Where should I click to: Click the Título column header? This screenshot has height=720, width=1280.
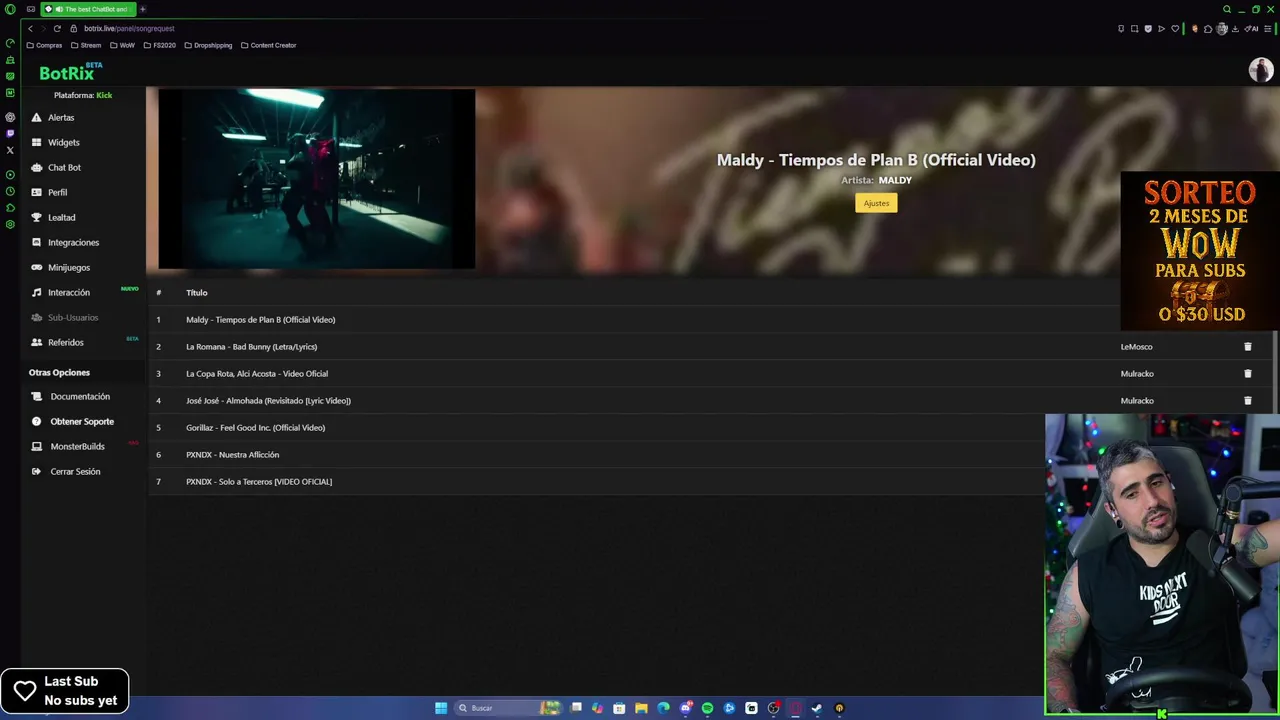click(x=196, y=293)
